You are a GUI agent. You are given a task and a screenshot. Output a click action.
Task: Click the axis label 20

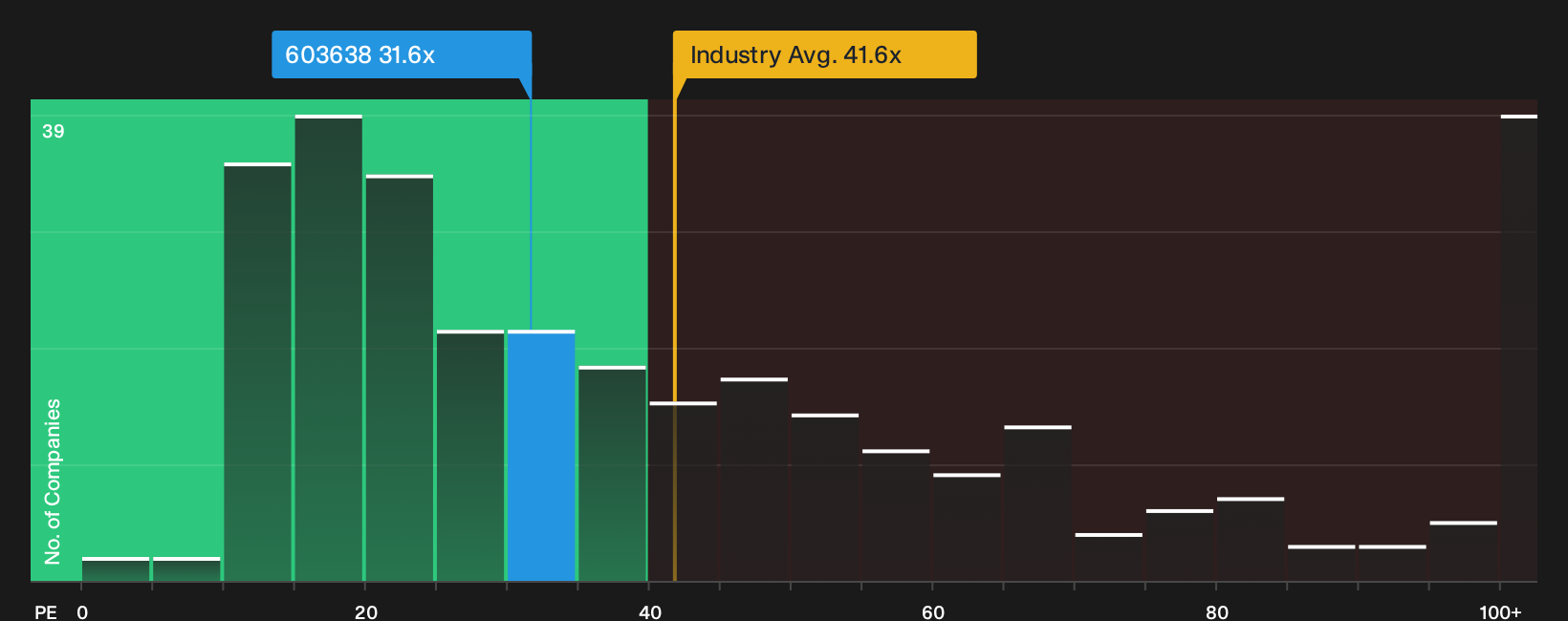(366, 612)
